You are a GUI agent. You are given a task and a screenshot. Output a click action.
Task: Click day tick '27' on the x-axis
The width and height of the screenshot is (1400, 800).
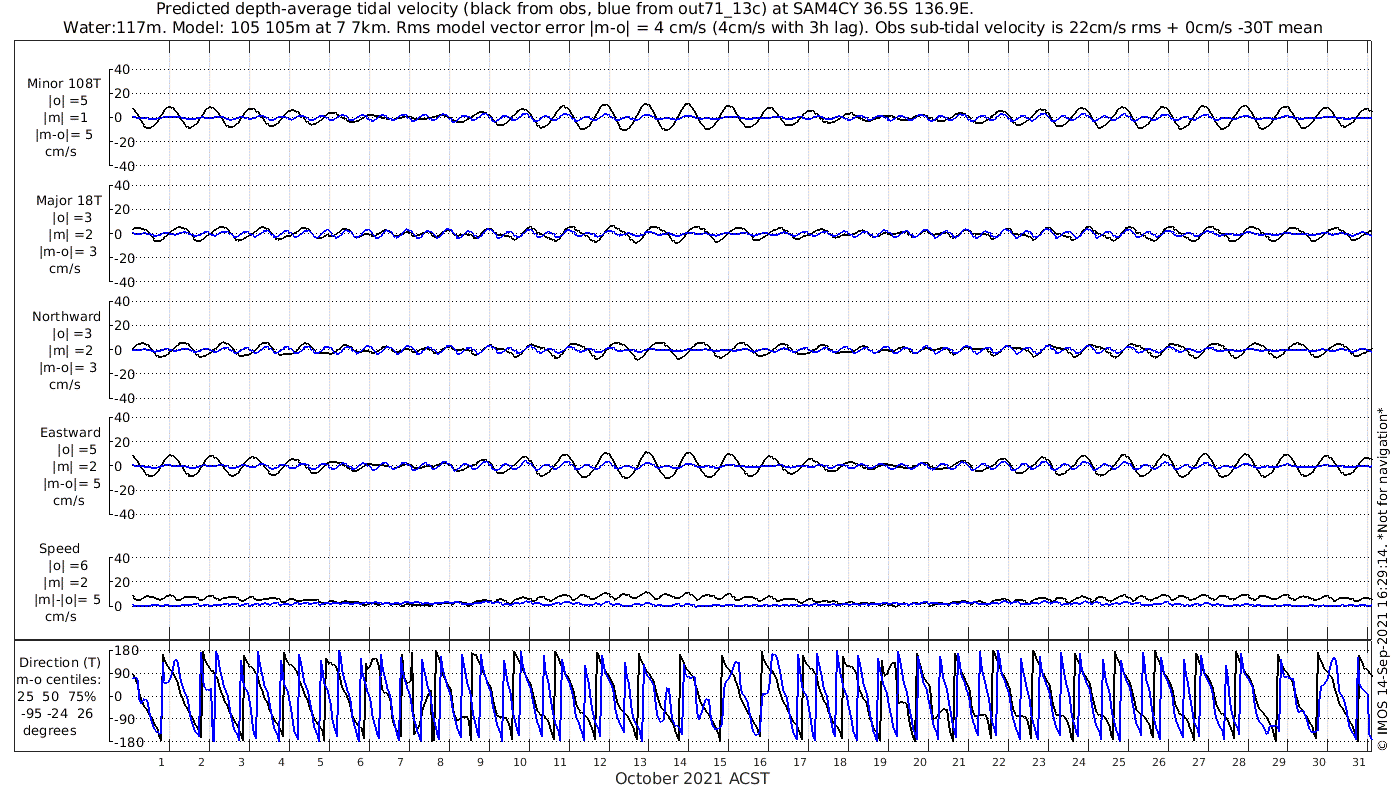point(1198,762)
